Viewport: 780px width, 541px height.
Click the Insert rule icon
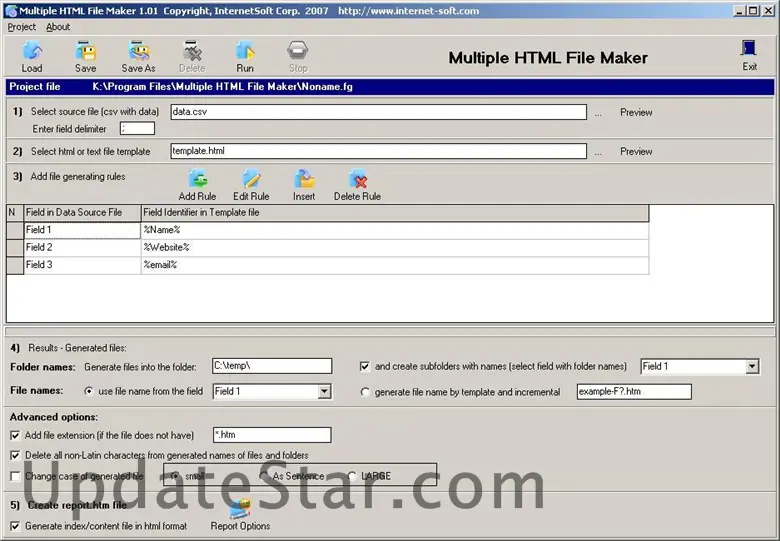pyautogui.click(x=304, y=179)
